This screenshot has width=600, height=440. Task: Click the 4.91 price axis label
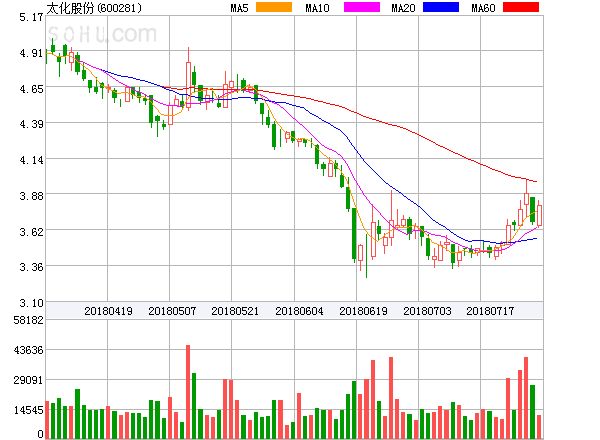click(x=31, y=53)
